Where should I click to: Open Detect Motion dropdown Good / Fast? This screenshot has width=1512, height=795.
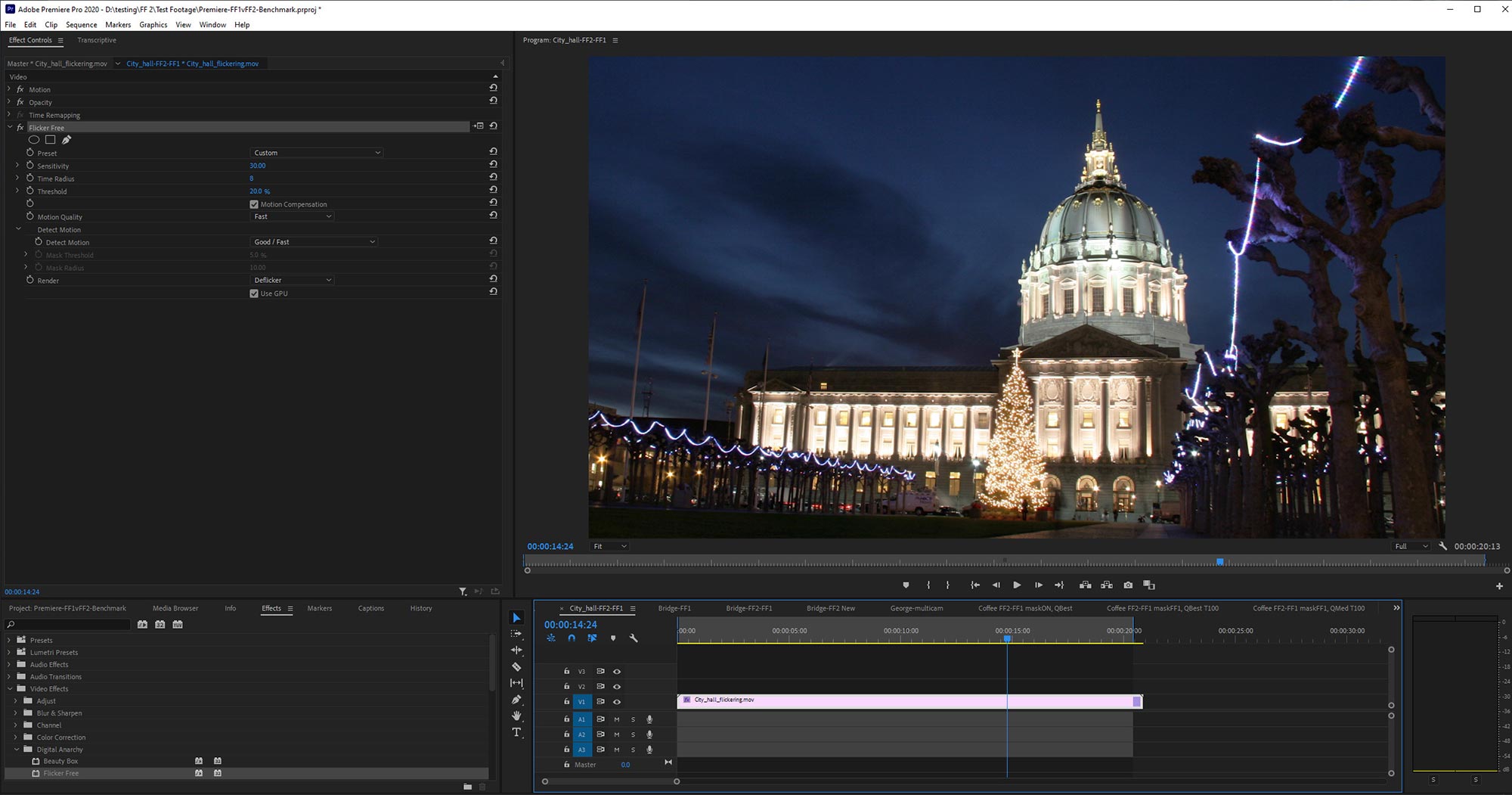[314, 242]
